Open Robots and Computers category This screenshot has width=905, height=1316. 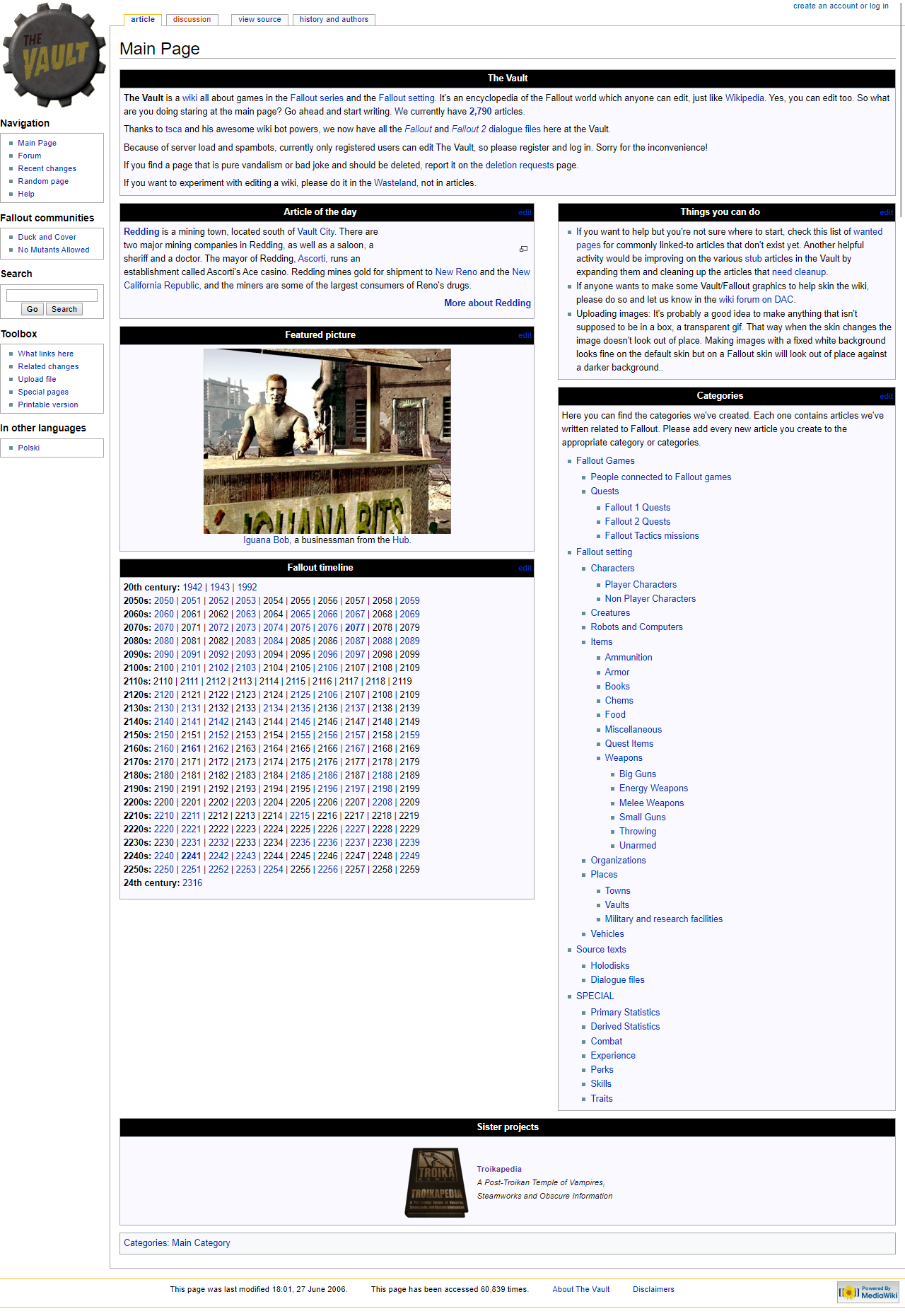[x=637, y=627]
